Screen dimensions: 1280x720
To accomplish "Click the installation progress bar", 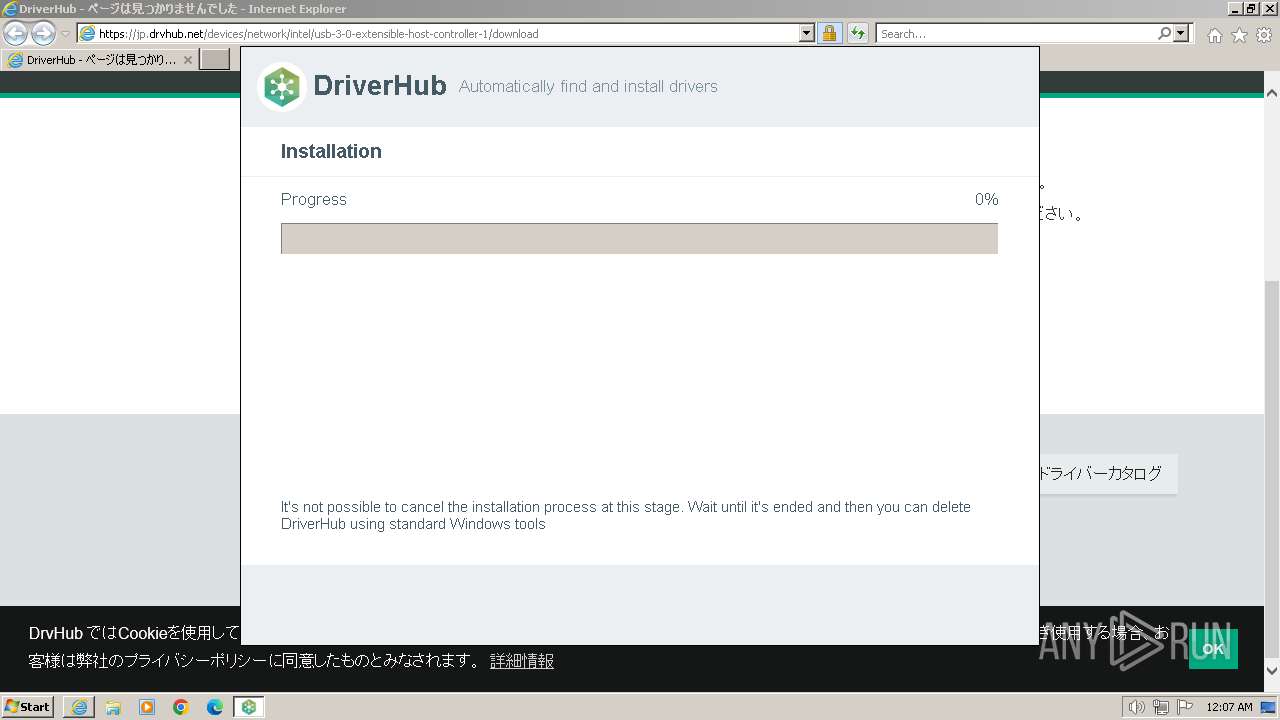I will [x=639, y=238].
